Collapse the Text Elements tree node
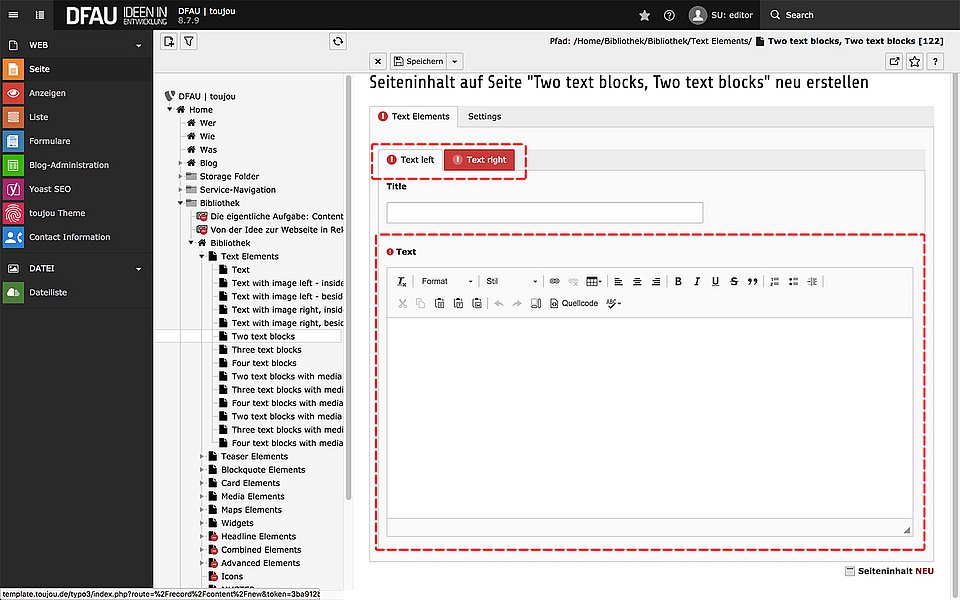The image size is (960, 600). point(202,256)
